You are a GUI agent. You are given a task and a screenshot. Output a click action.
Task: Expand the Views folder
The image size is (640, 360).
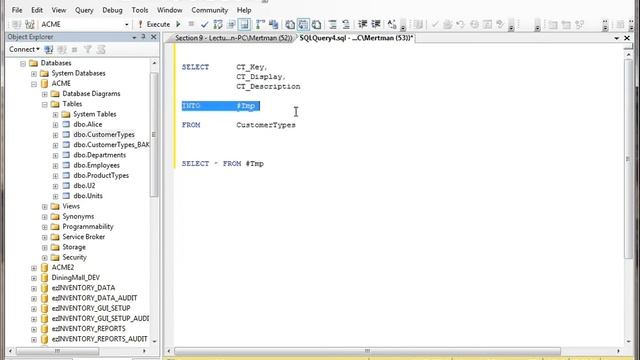tap(44, 207)
